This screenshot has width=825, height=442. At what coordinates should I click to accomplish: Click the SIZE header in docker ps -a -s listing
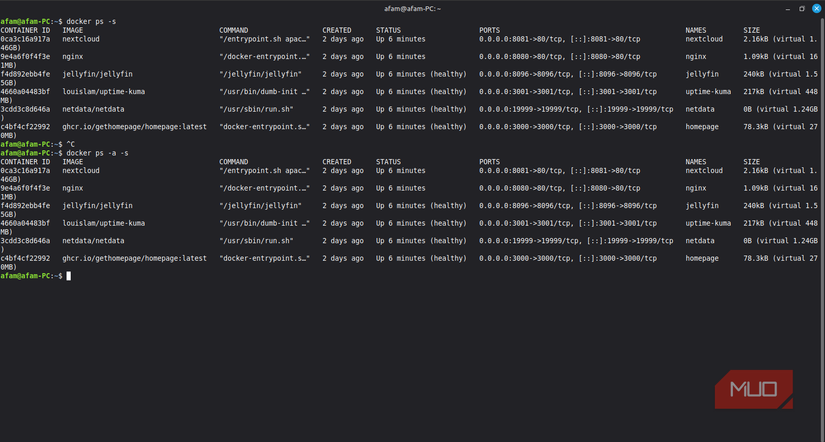[x=751, y=162]
